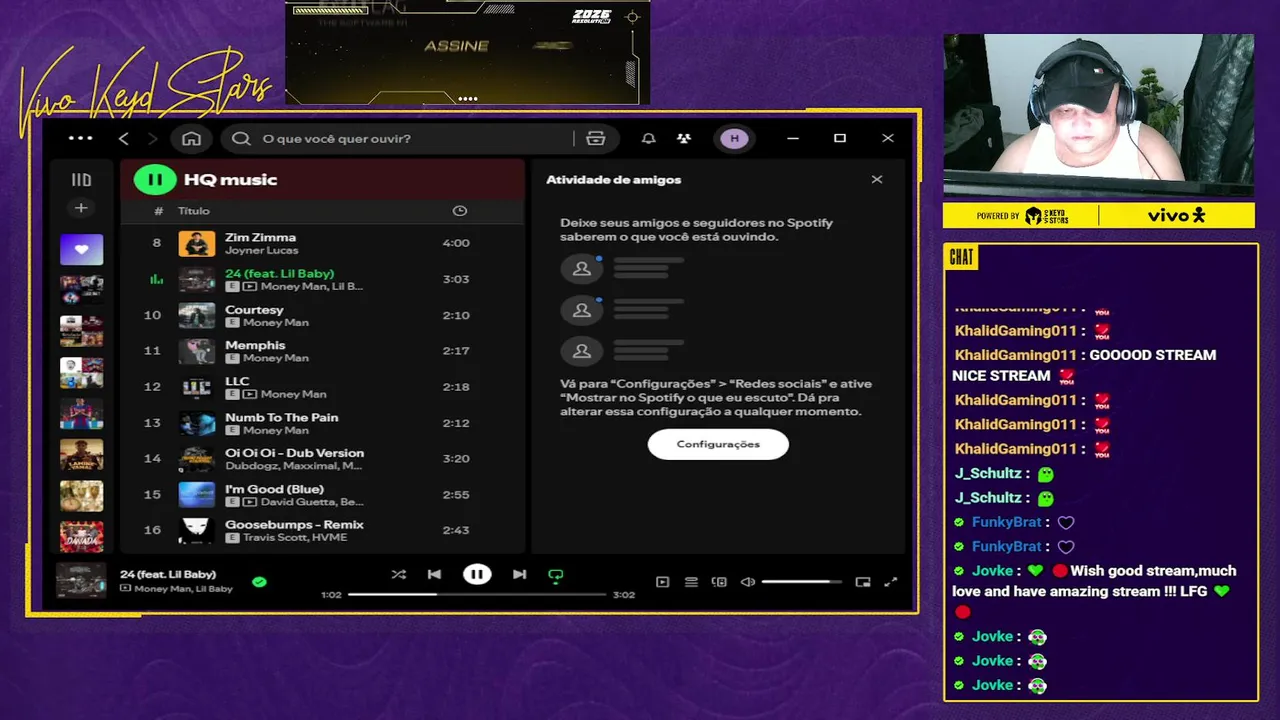The width and height of the screenshot is (1280, 720).
Task: Select Numb To The Pain track
Action: [x=322, y=423]
